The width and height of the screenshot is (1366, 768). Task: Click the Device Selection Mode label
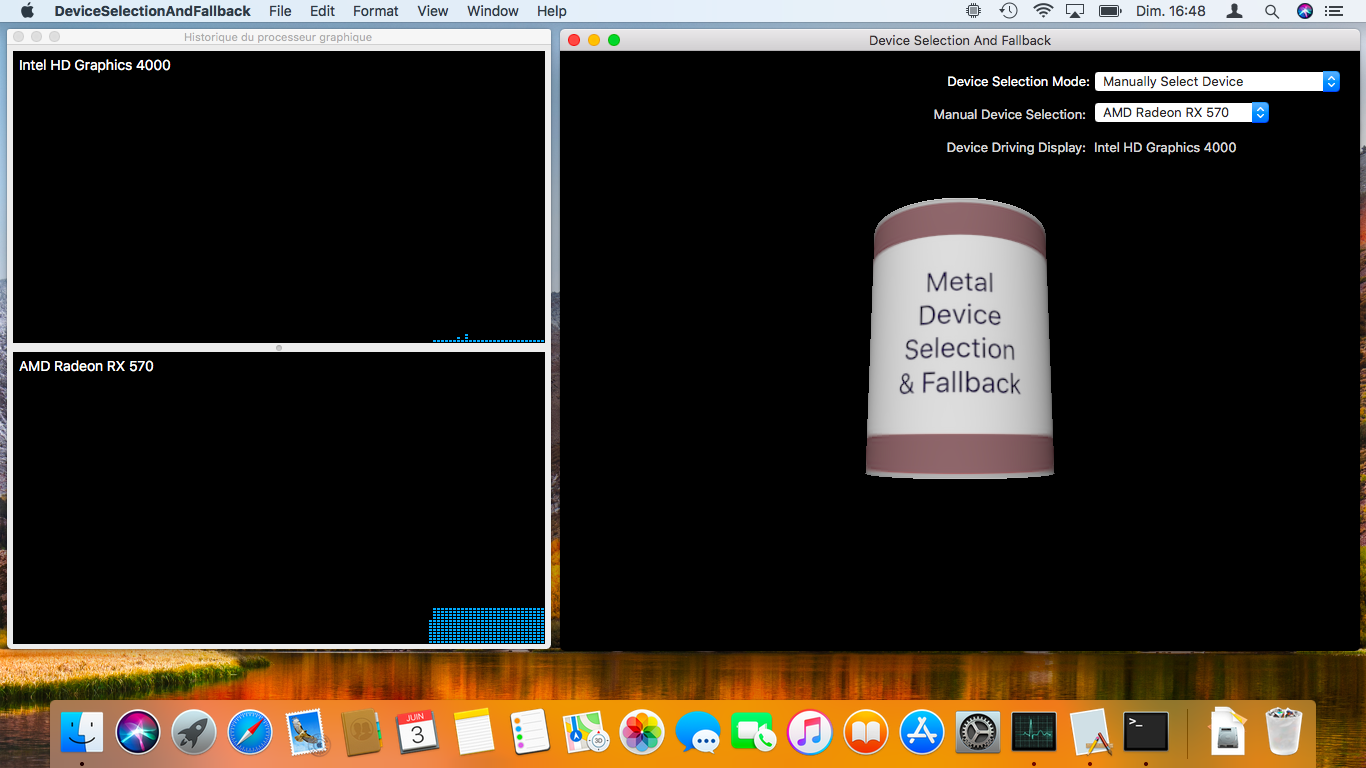tap(1018, 82)
